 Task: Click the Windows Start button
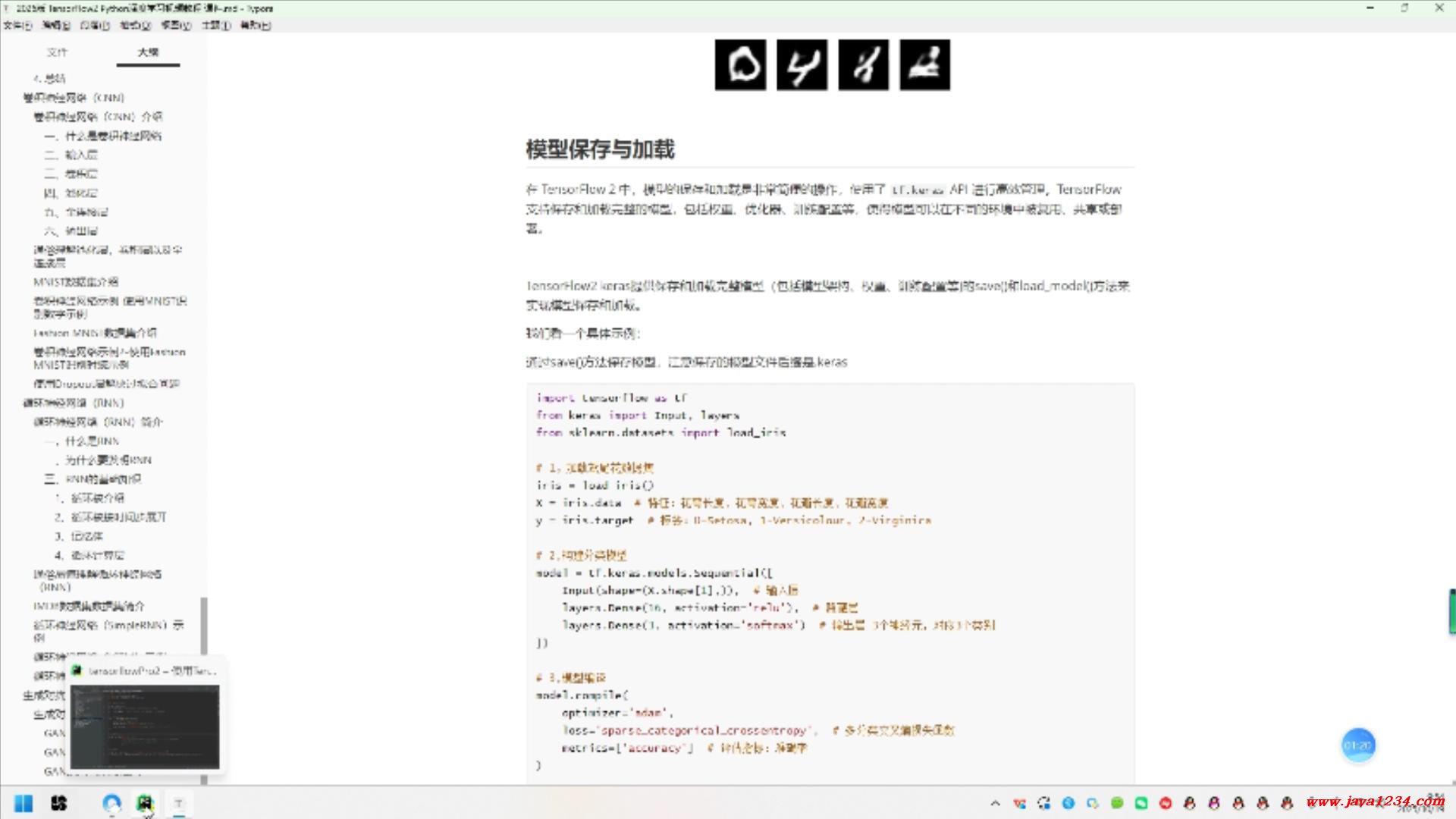[x=24, y=803]
